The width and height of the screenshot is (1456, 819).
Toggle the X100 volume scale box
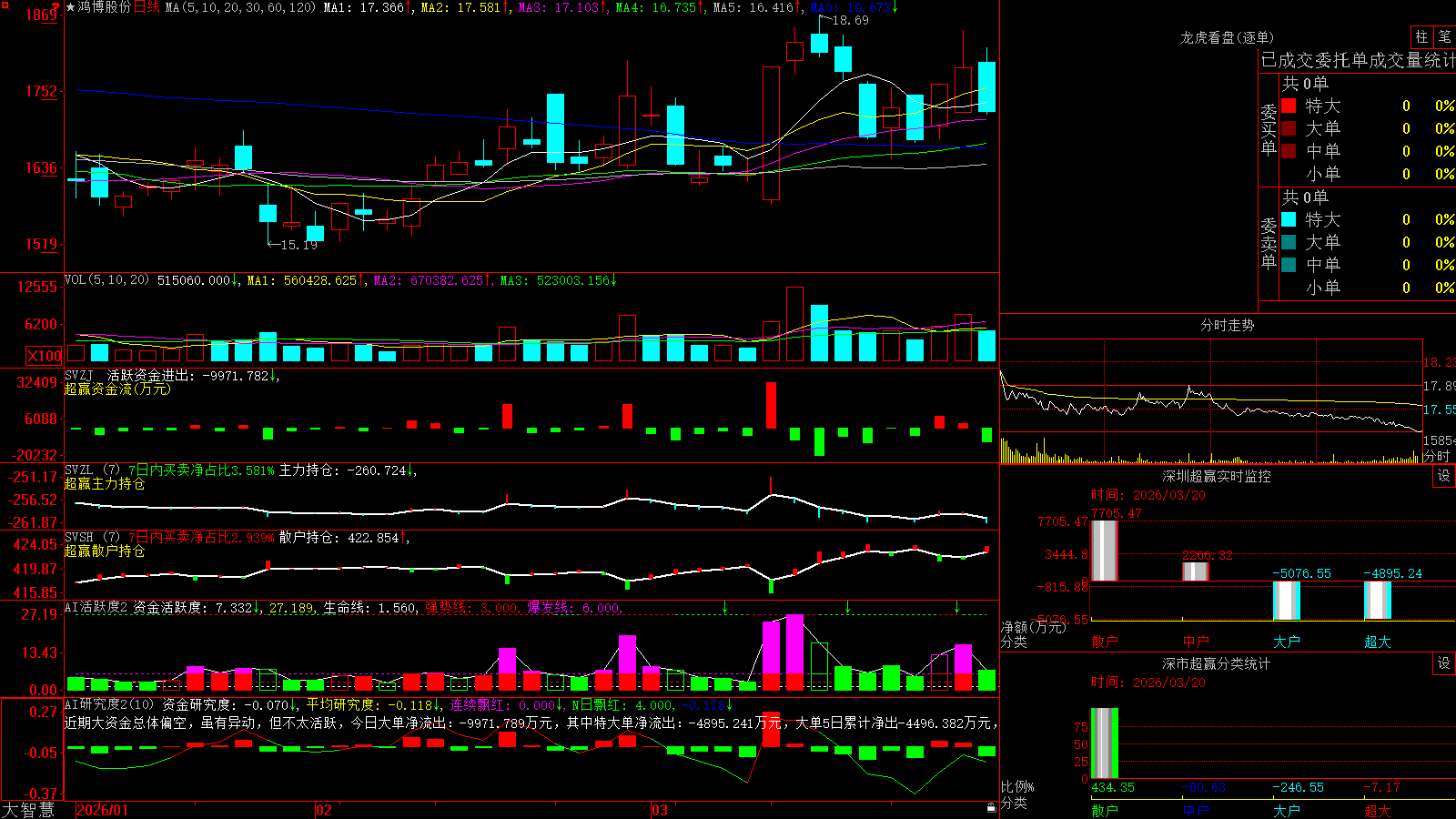[x=44, y=356]
